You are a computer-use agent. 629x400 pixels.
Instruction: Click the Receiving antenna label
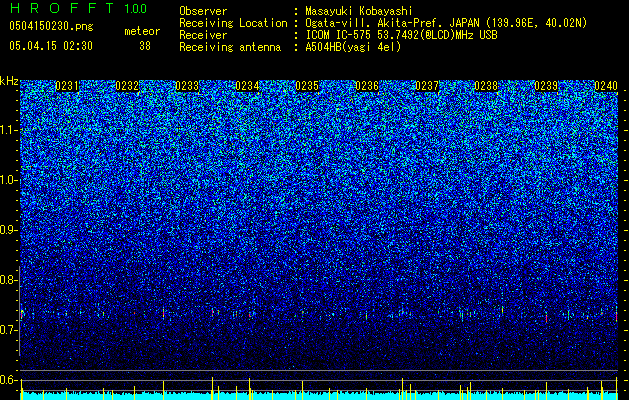230,47
